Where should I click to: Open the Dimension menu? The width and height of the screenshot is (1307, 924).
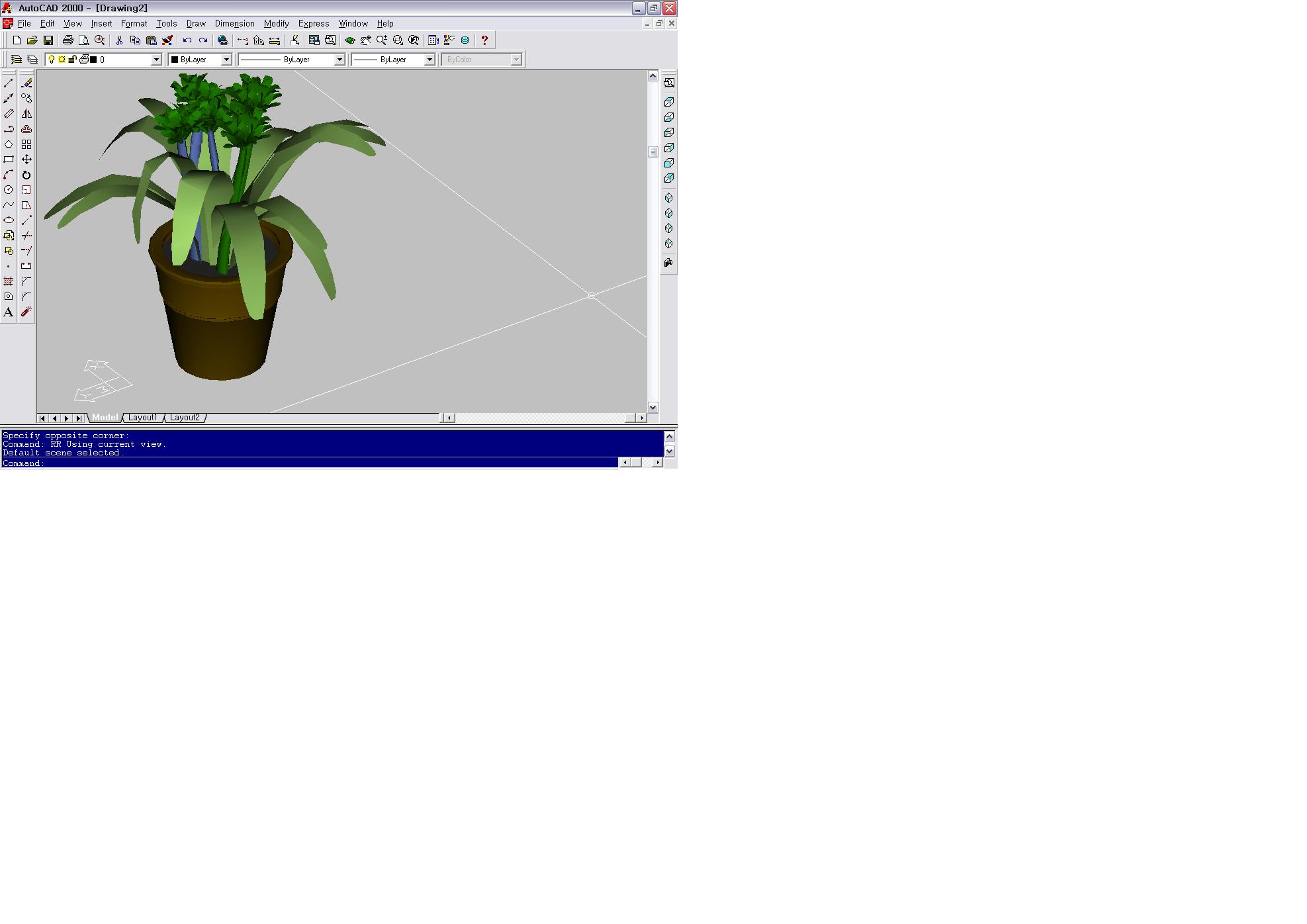[235, 23]
